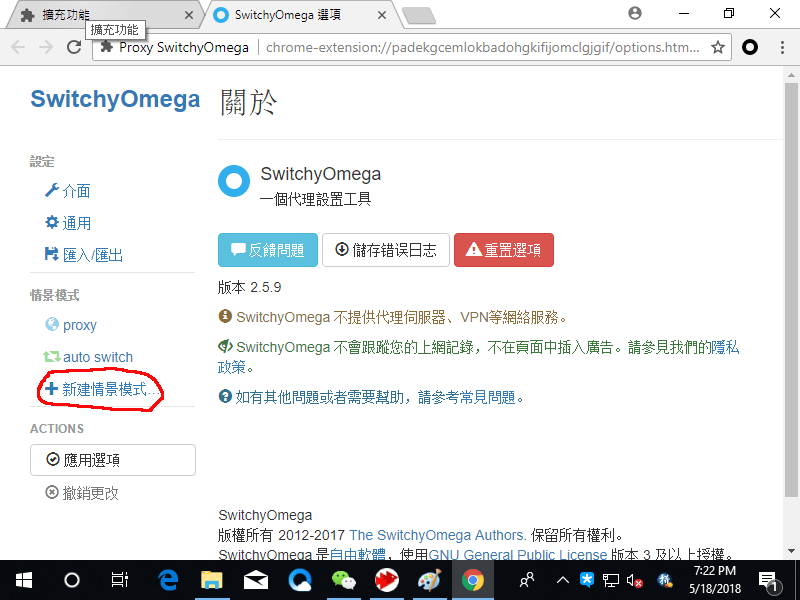This screenshot has width=800, height=600.
Task: Open the People icon in the taskbar
Action: click(527, 580)
